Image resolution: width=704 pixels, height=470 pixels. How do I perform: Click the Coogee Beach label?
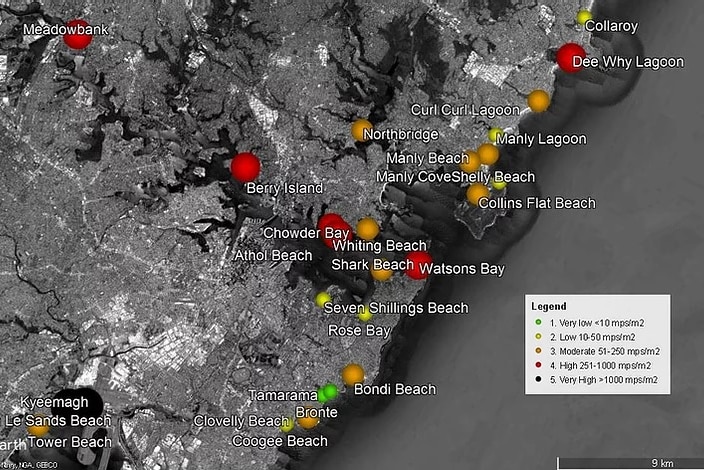pyautogui.click(x=280, y=441)
